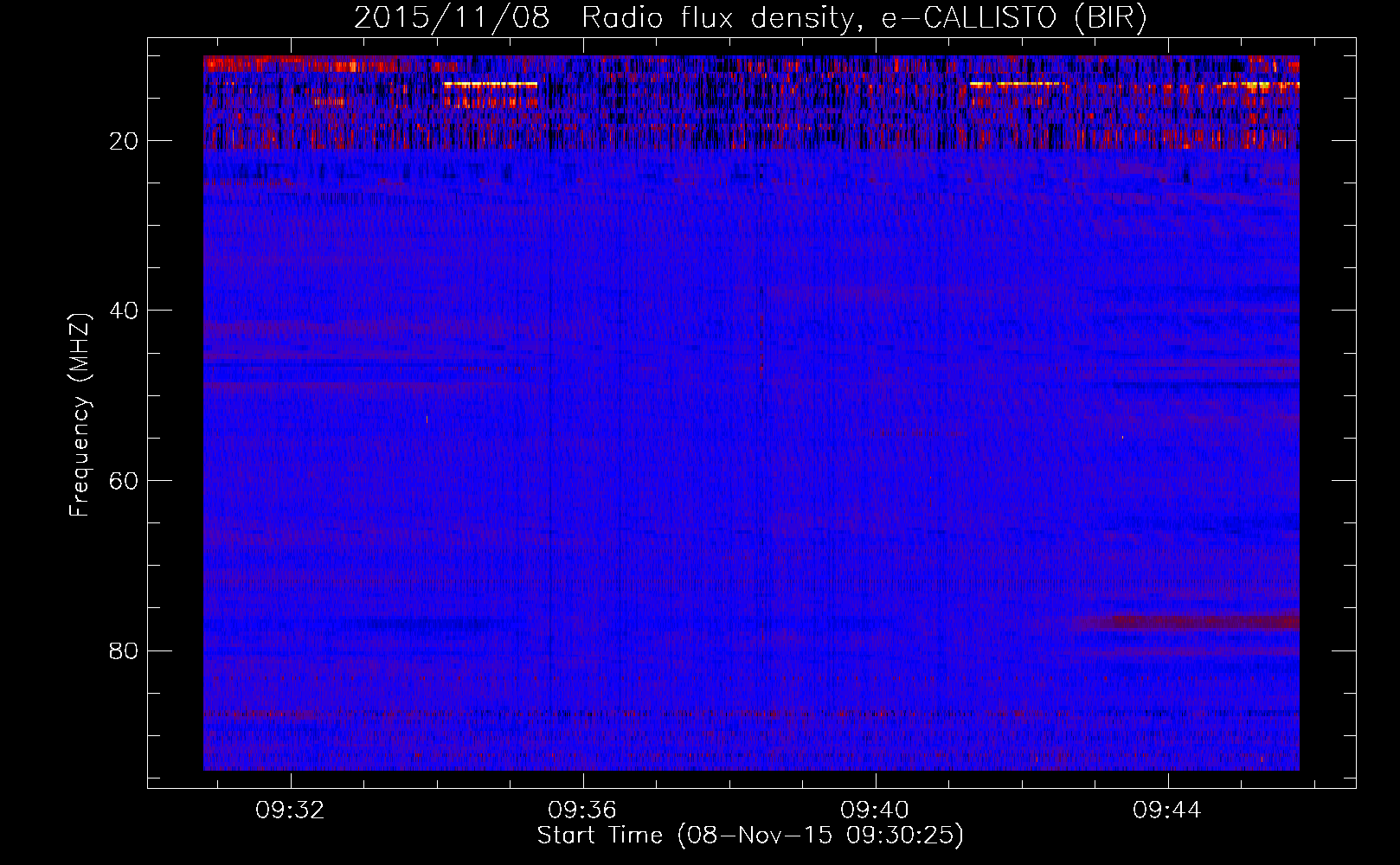Click the '09:36' time tick label
The height and width of the screenshot is (865, 1400).
[582, 811]
